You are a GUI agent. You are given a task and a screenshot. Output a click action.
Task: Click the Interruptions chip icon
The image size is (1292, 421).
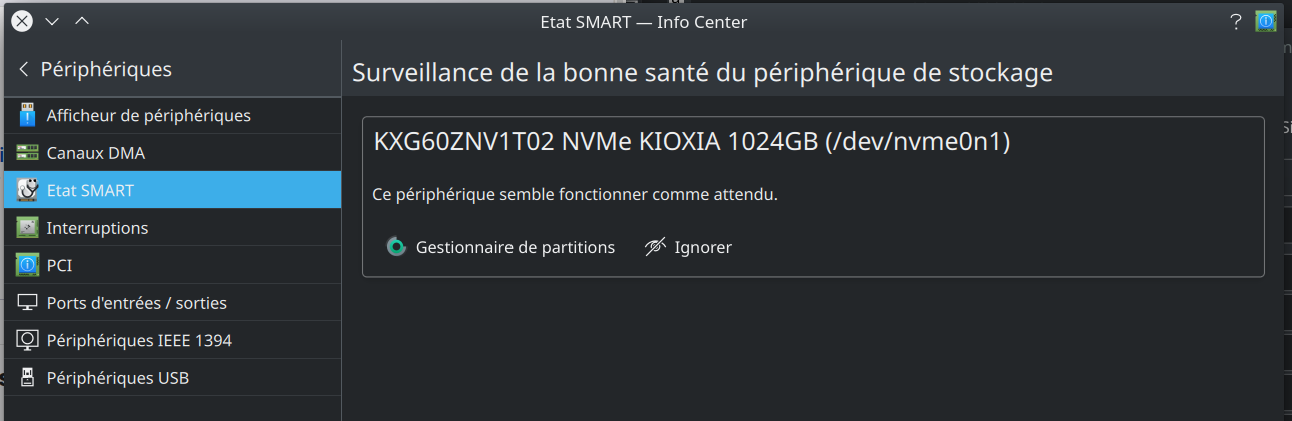click(27, 228)
